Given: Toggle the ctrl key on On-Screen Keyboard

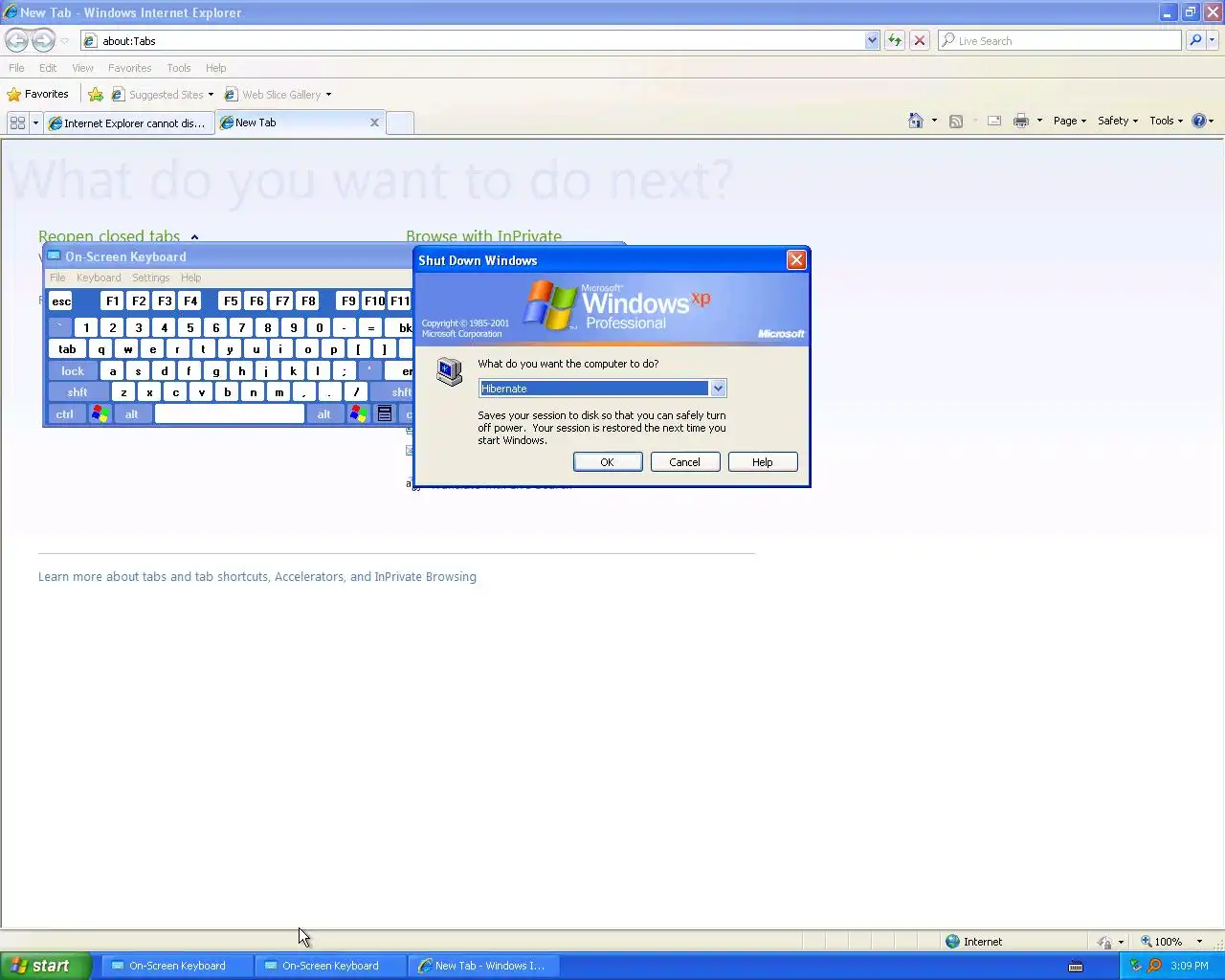Looking at the screenshot, I should point(64,413).
